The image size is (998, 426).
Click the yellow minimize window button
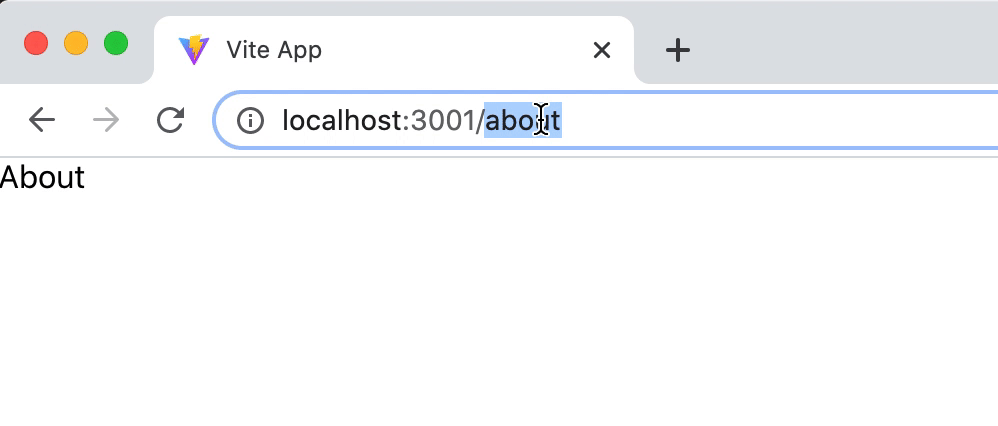click(76, 43)
